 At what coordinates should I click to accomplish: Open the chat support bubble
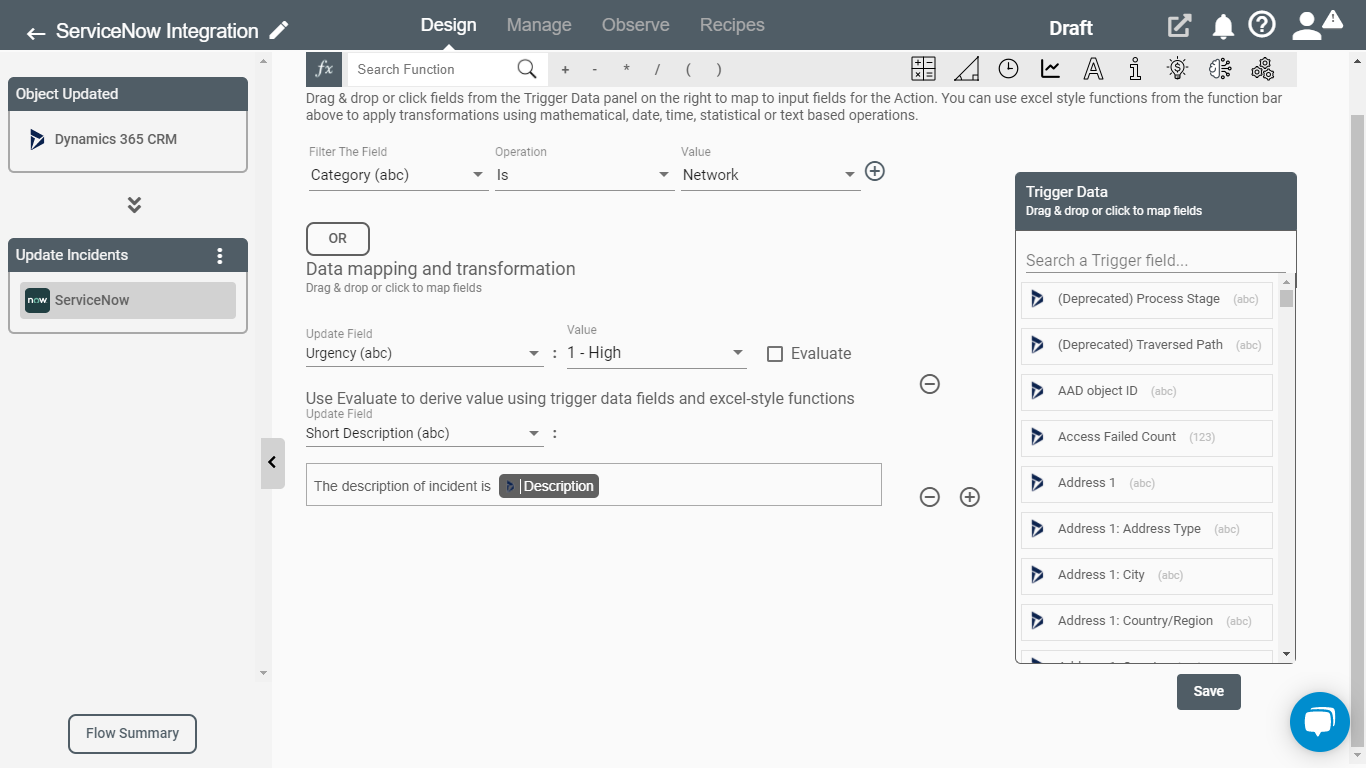(1320, 722)
